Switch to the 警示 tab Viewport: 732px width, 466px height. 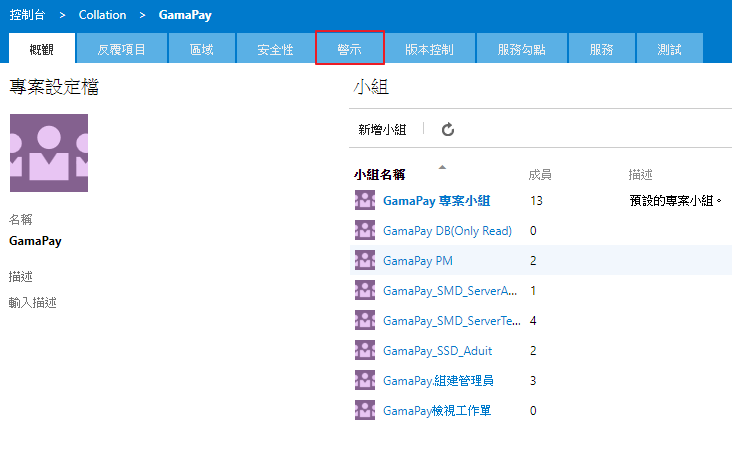[349, 48]
